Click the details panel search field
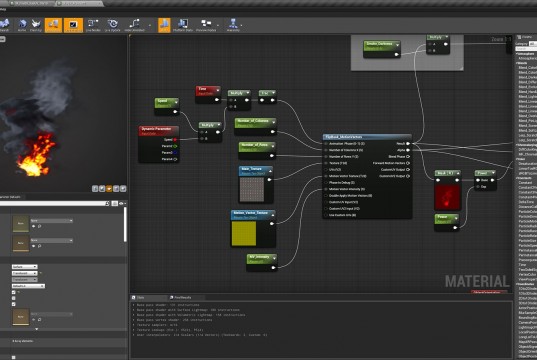Image resolution: width=537 pixels, height=360 pixels. tap(52, 203)
